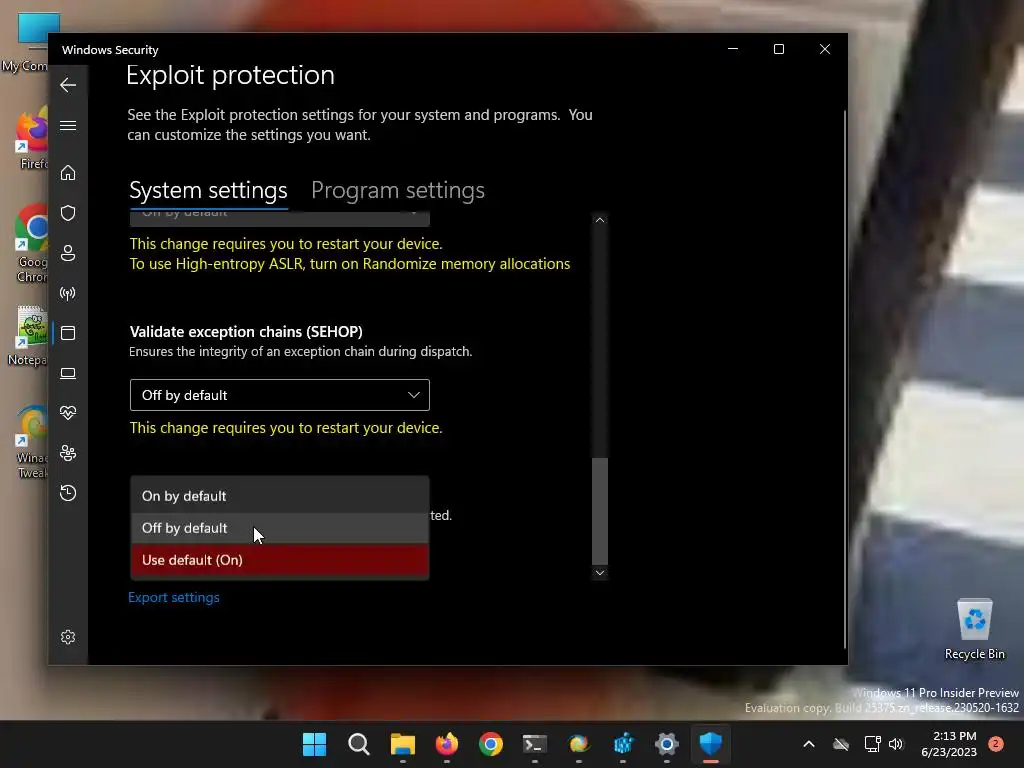Viewport: 1024px width, 768px height.
Task: Choose On by default in the list
Action: pyautogui.click(x=280, y=496)
